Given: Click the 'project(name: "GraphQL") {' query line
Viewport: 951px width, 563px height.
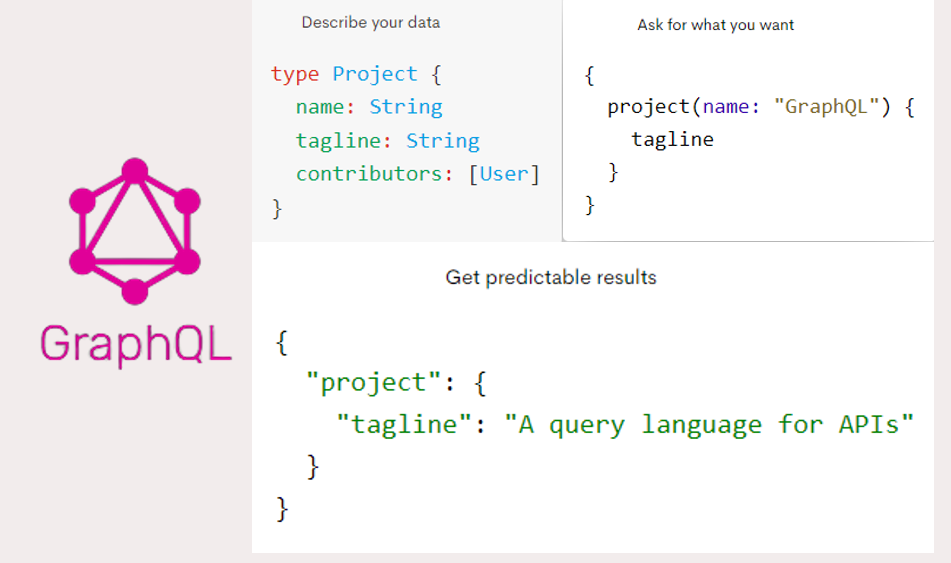Looking at the screenshot, I should coord(761,107).
